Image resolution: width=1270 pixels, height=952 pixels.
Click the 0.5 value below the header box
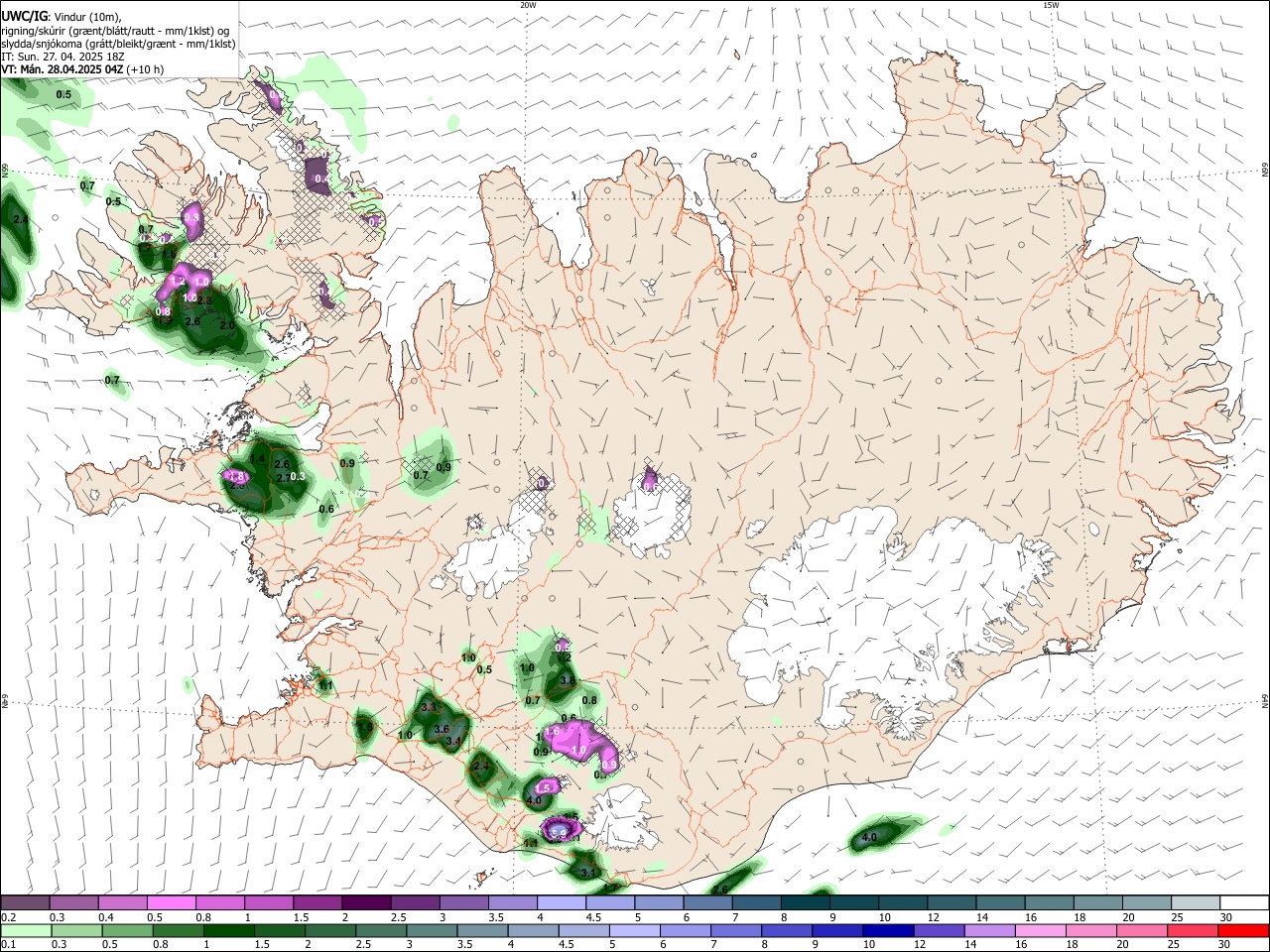pyautogui.click(x=64, y=94)
